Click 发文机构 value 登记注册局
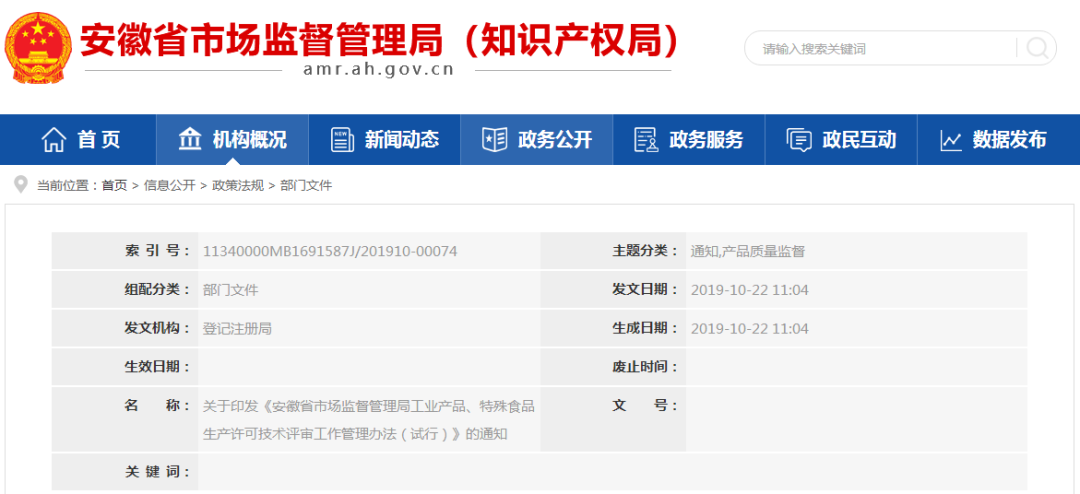The image size is (1080, 494). pyautogui.click(x=238, y=329)
